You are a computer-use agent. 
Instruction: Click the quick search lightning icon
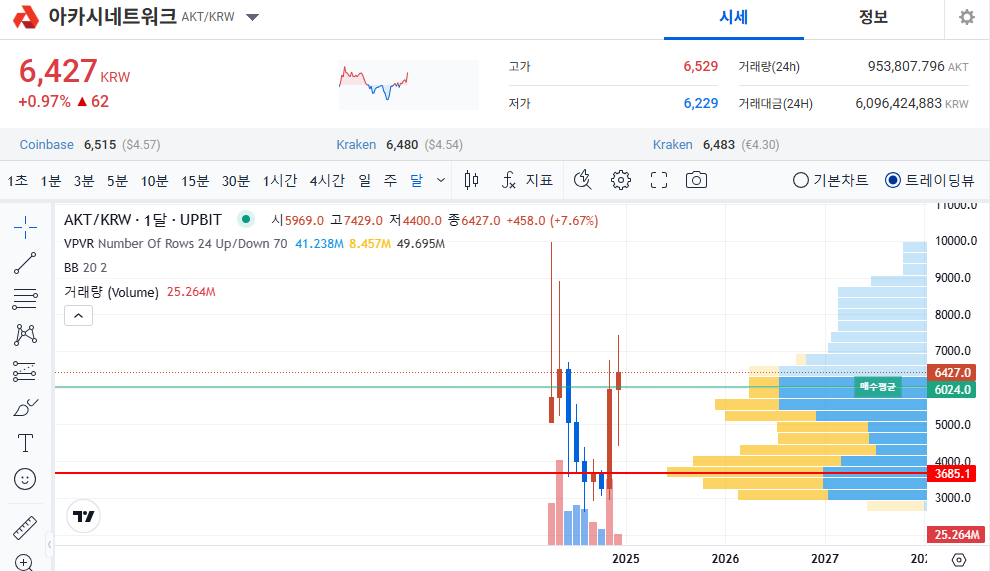[x=582, y=180]
